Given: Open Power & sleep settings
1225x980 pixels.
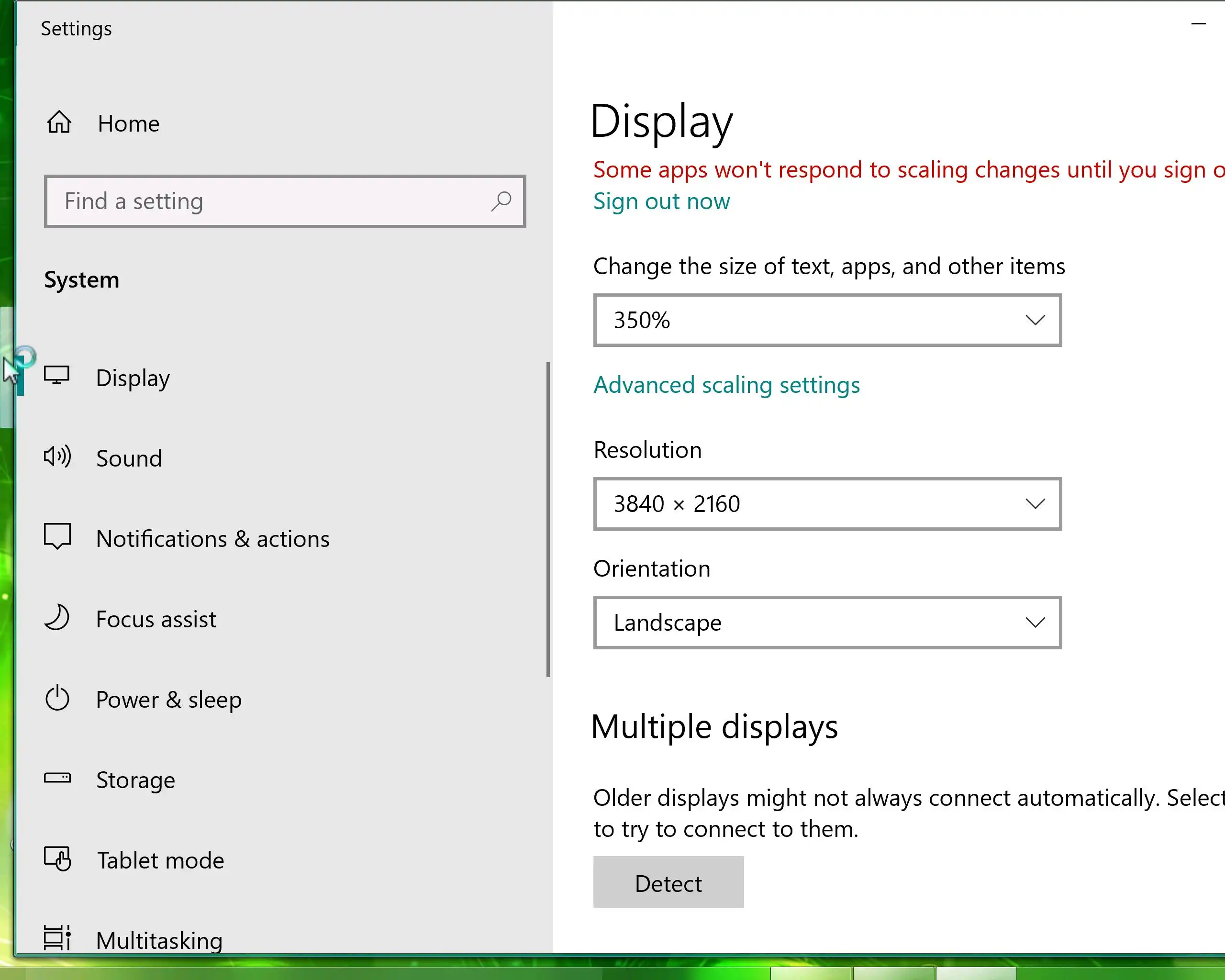Looking at the screenshot, I should (168, 700).
